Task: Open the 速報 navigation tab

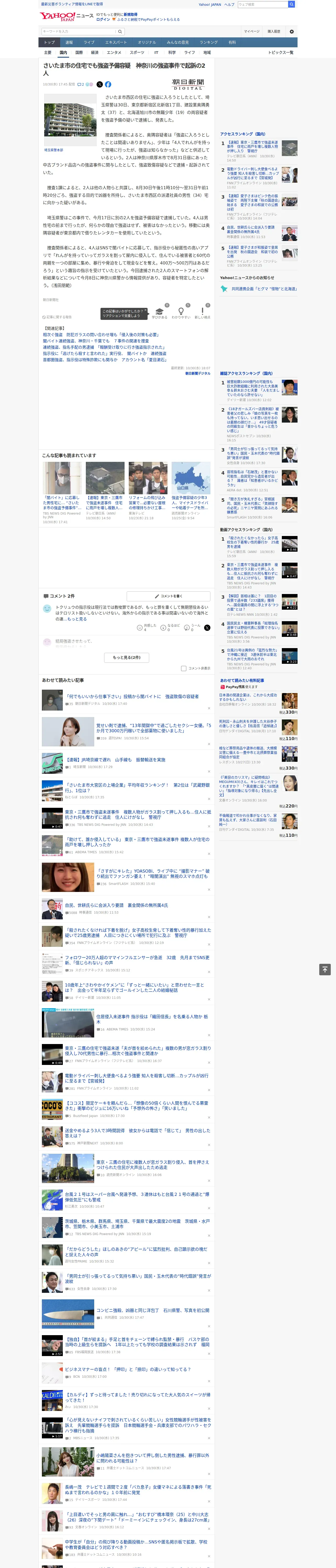Action: pos(69,43)
